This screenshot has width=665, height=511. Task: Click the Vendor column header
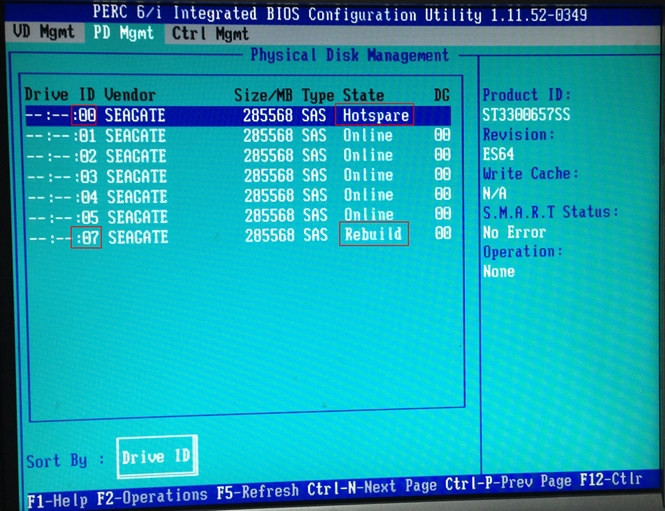pos(130,95)
